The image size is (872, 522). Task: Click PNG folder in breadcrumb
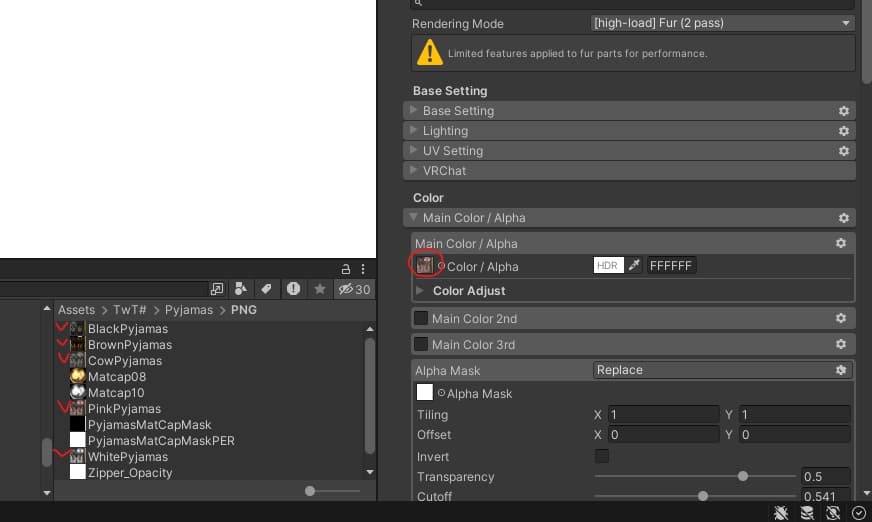tap(244, 310)
